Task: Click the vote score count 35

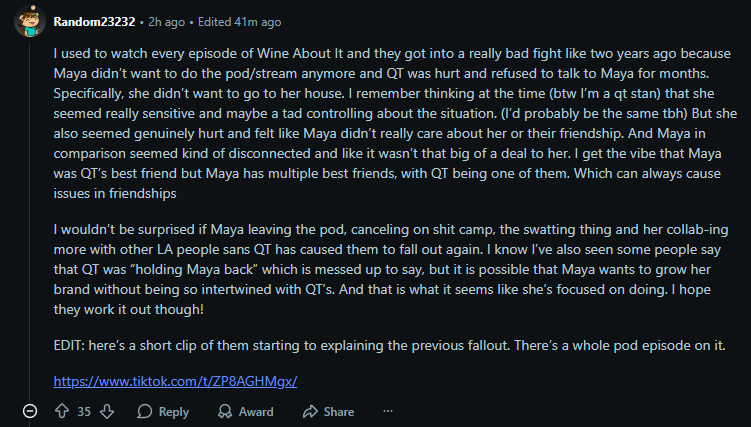Action: click(84, 411)
